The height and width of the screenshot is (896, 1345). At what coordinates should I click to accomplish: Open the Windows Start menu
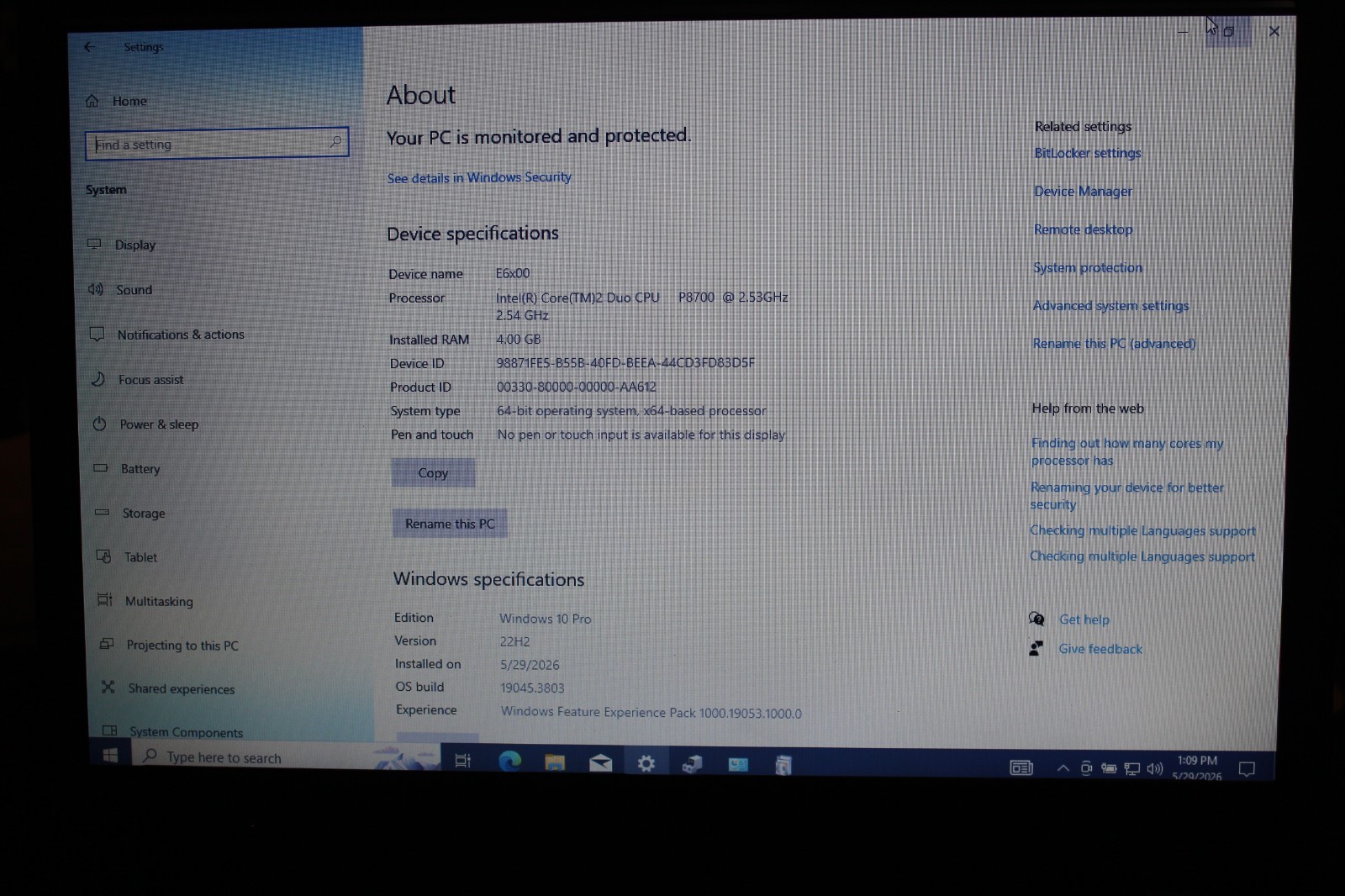[x=110, y=755]
